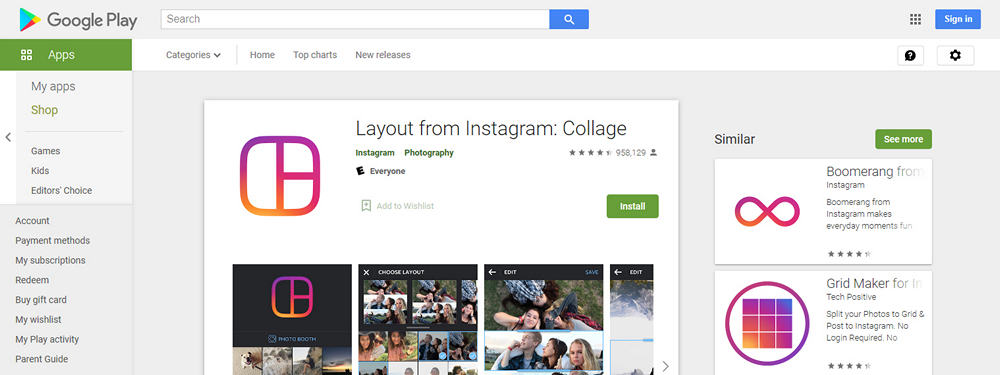Click the Add to Wishlist bookmark icon
This screenshot has height=375, width=1000.
tap(366, 205)
